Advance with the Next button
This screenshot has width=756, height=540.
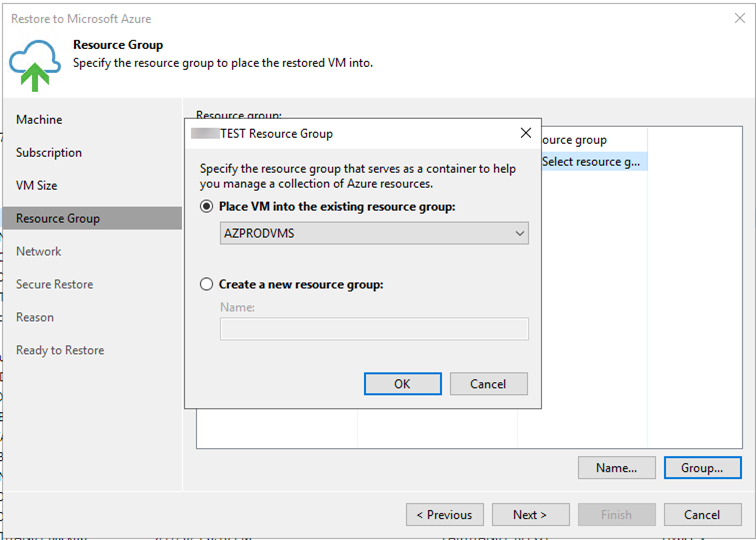530,514
